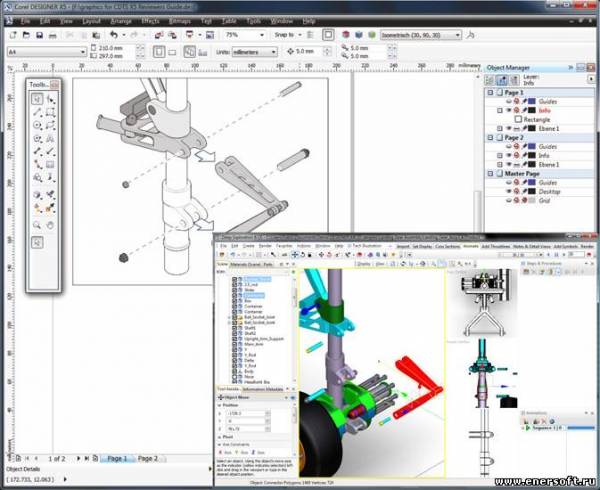Viewport: 600px width, 490px height.
Task: Open the File menu in Corel DESIGNER
Action: [x=25, y=21]
